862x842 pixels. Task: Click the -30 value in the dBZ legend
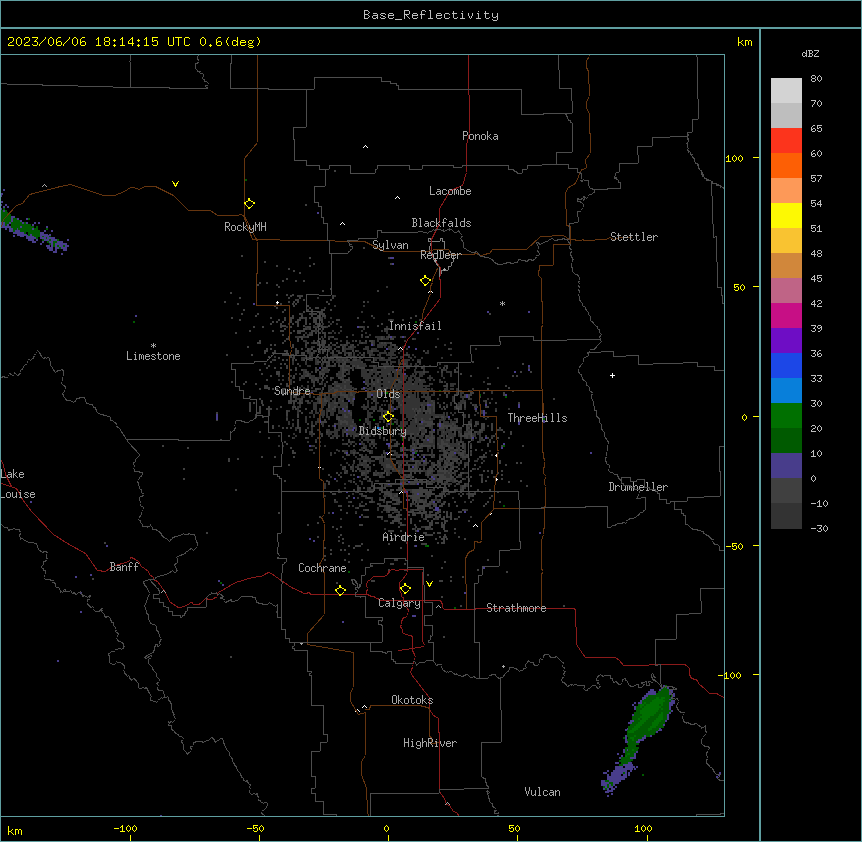[x=819, y=528]
